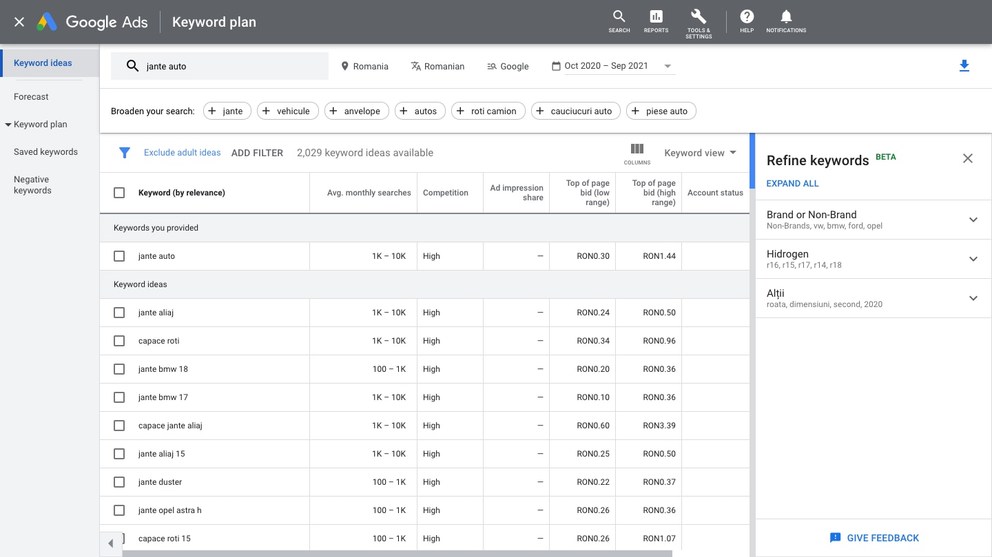Click the Romania location pin

coord(345,66)
